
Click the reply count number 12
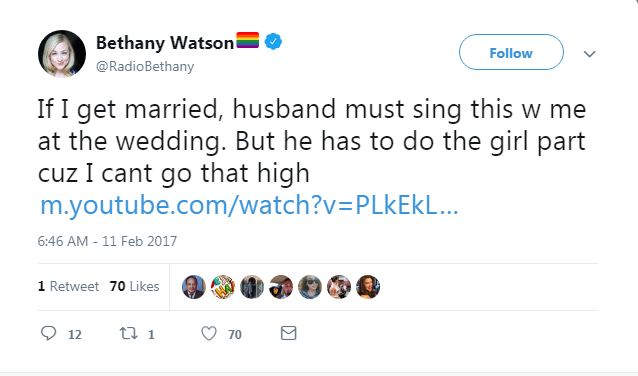pyautogui.click(x=75, y=334)
